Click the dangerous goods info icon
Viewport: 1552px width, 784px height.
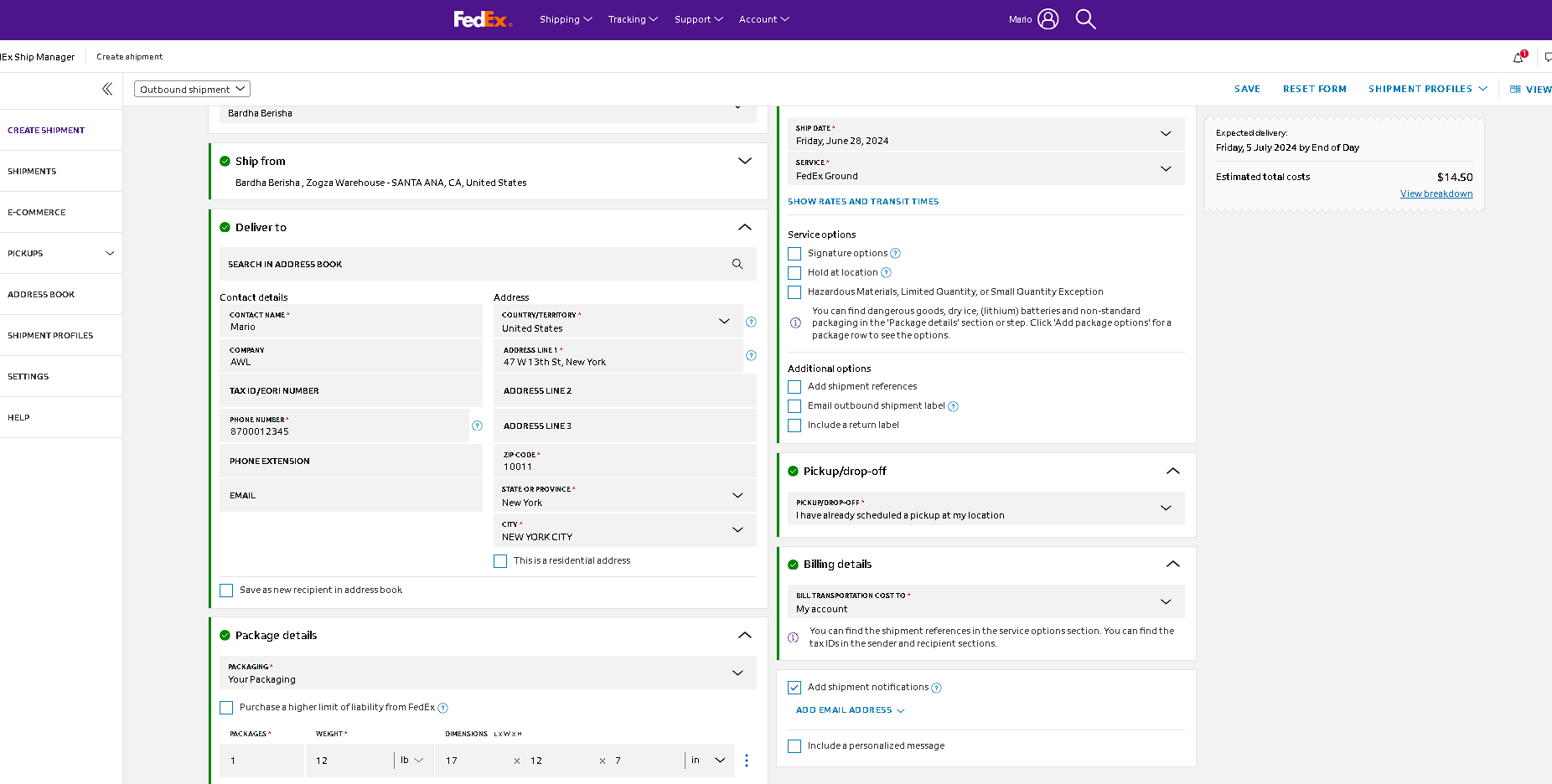(795, 322)
